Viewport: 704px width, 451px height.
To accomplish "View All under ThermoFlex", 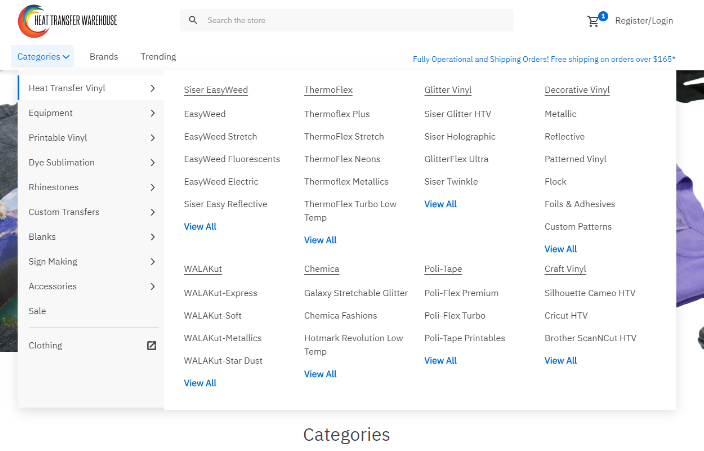I will point(320,240).
